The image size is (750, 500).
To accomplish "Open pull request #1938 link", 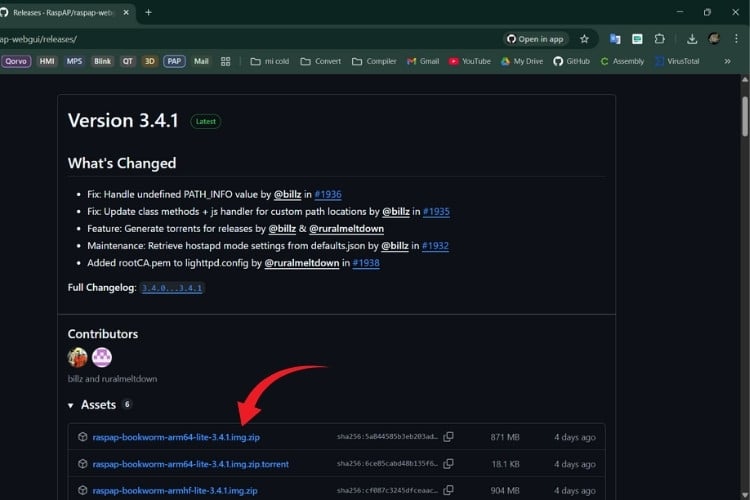I will (366, 263).
